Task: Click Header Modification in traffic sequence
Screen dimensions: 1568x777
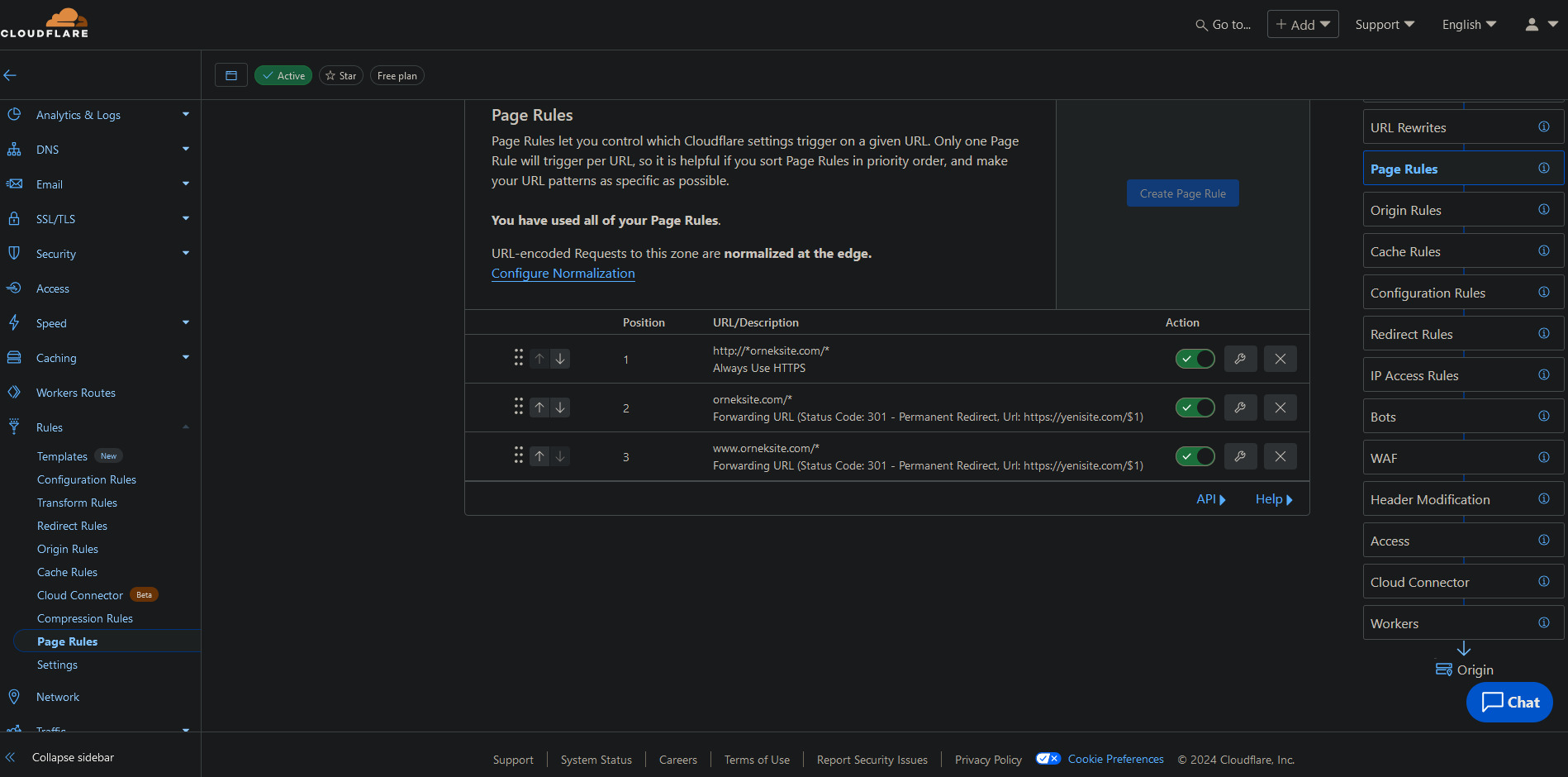Action: (x=1463, y=499)
